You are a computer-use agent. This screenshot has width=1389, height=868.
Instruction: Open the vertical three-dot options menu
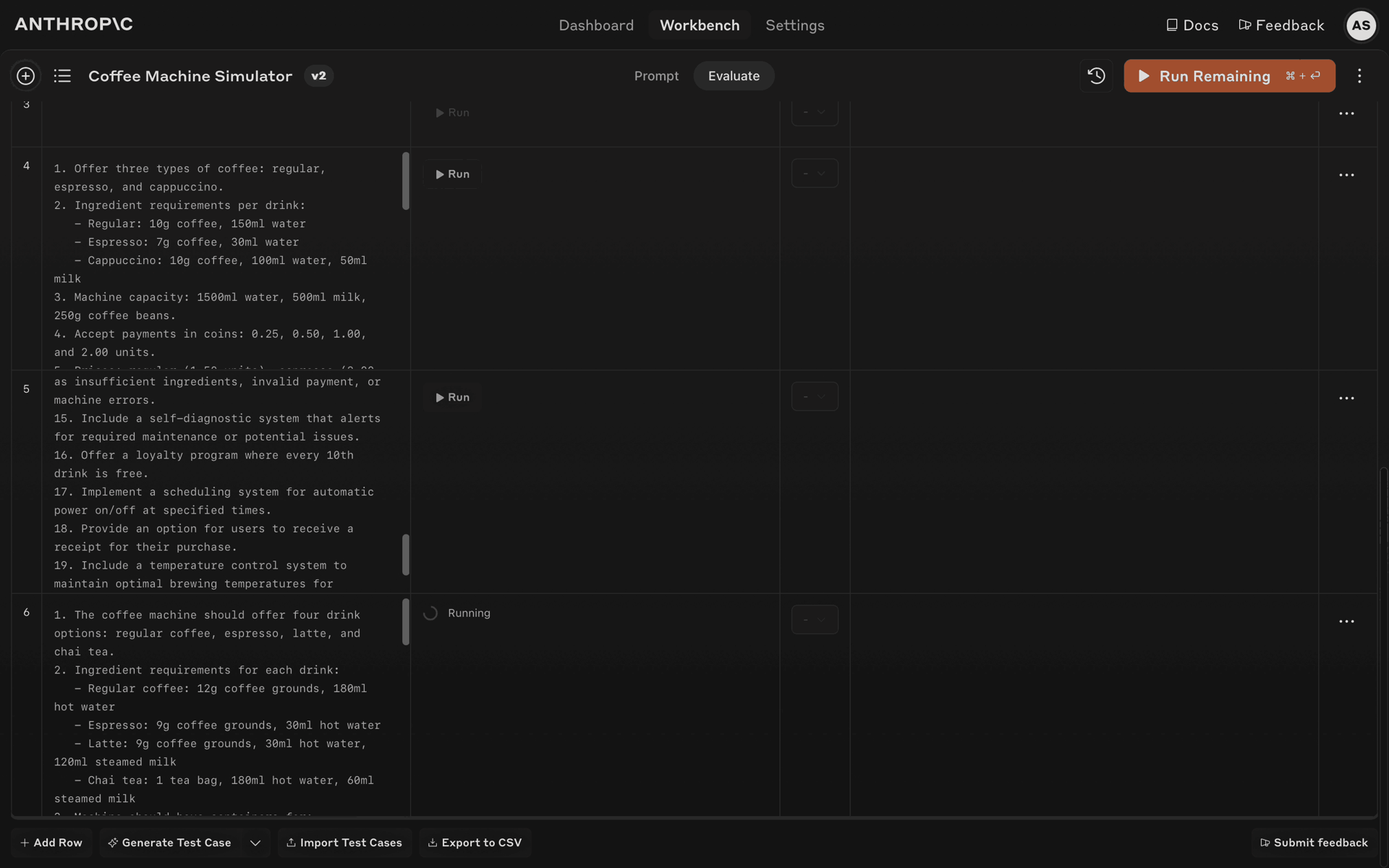pyautogui.click(x=1359, y=76)
